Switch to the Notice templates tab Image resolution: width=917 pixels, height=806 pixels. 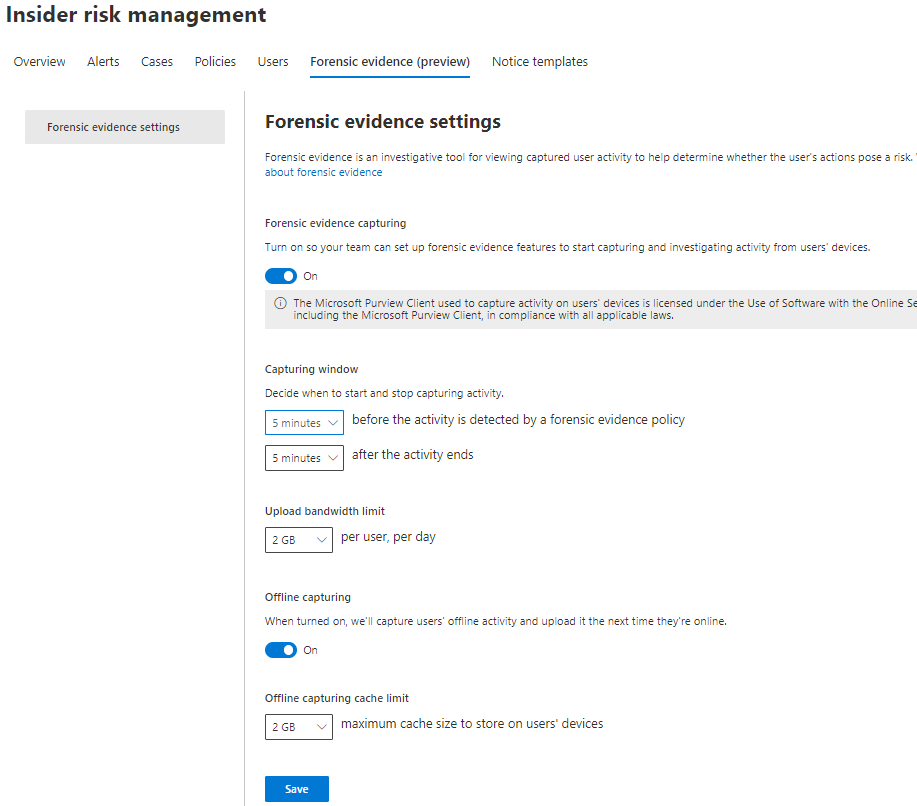point(539,61)
